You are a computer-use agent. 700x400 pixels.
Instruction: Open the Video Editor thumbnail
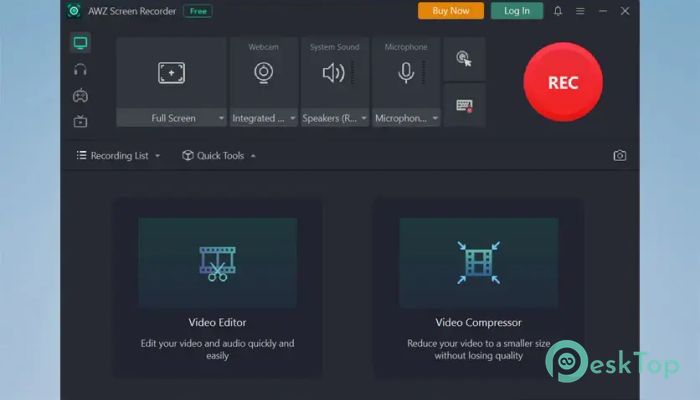pos(217,263)
